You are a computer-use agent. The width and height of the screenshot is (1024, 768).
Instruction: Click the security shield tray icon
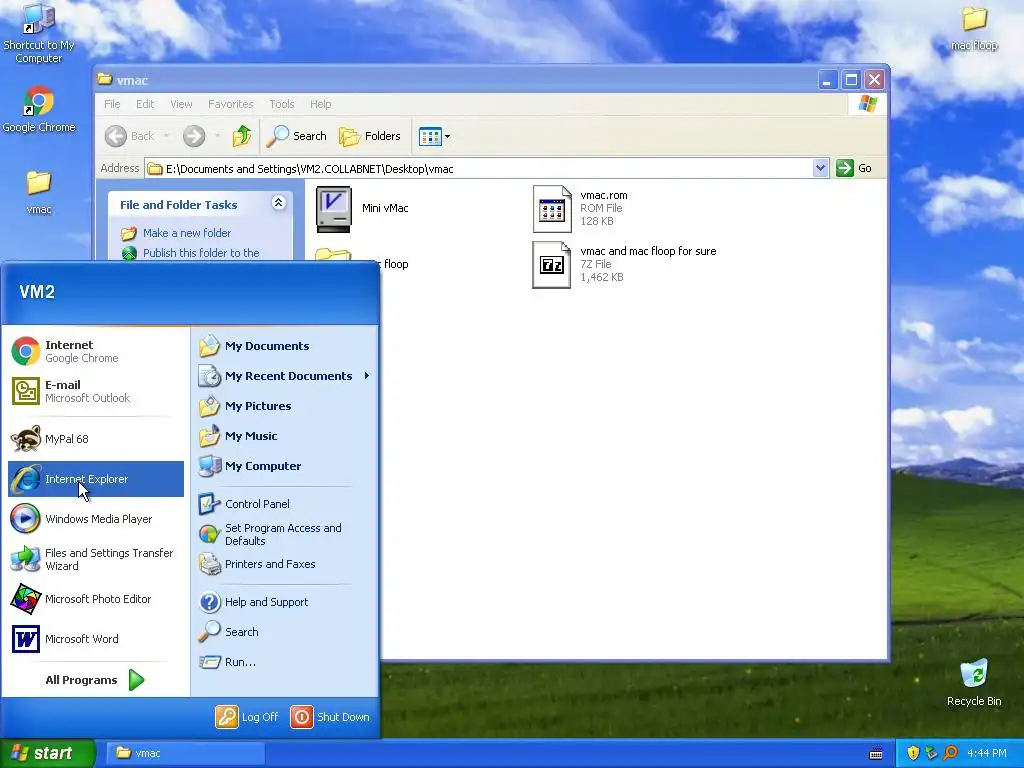tap(913, 753)
